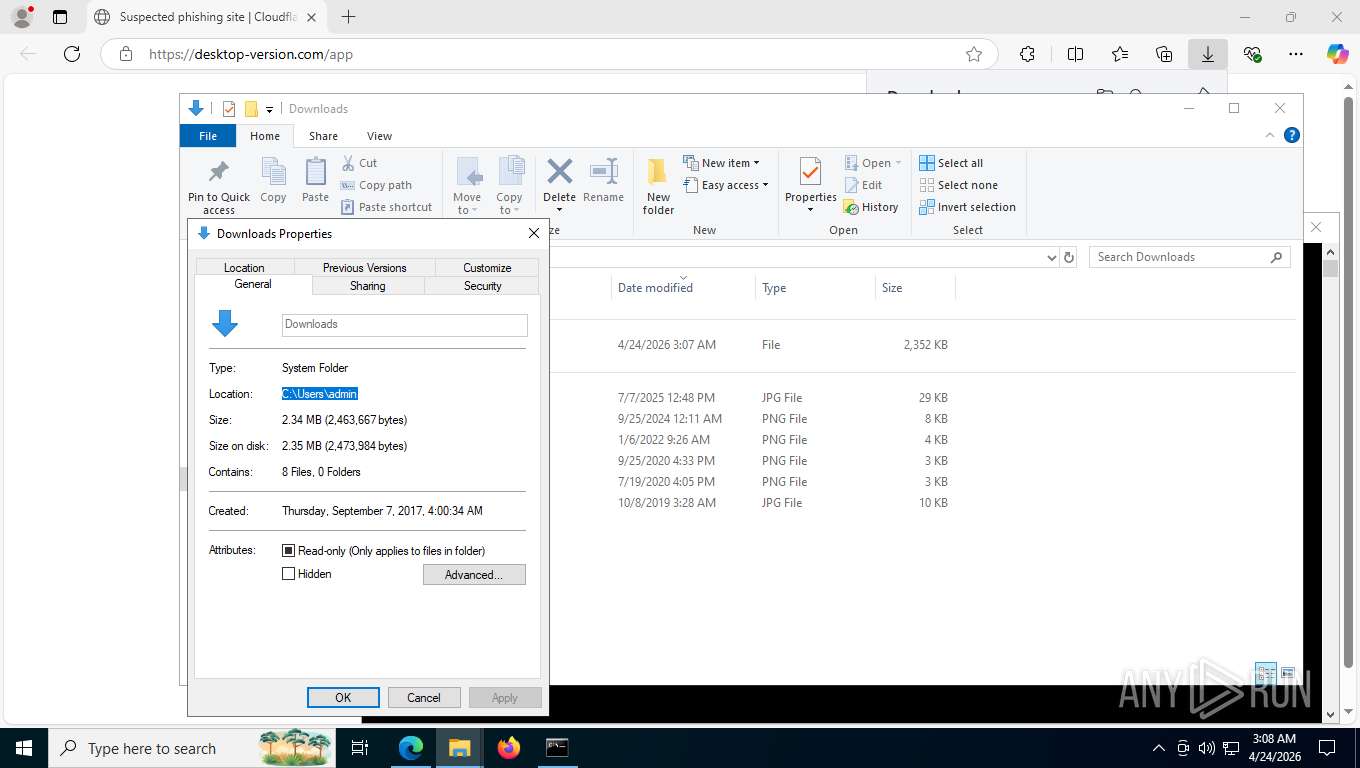This screenshot has height=768, width=1360.
Task: Switch to large icons view
Action: [1287, 673]
